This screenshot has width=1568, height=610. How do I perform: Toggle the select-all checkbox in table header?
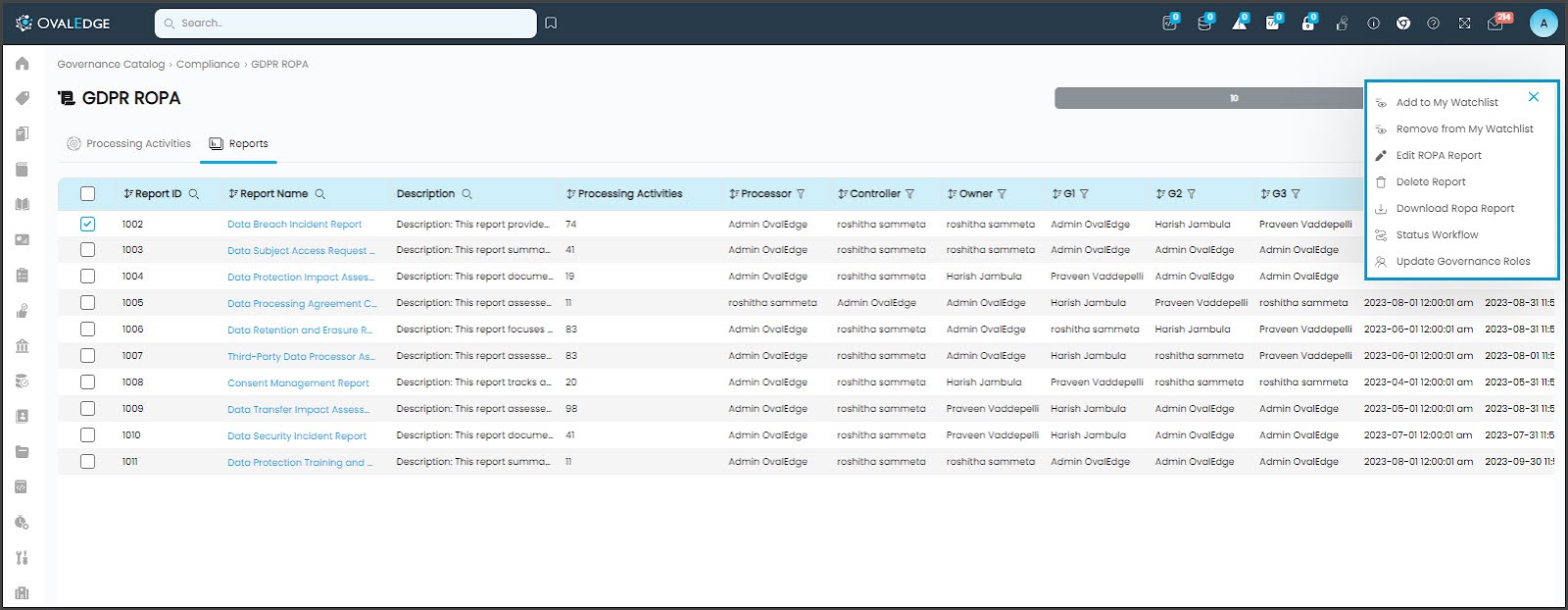click(87, 194)
